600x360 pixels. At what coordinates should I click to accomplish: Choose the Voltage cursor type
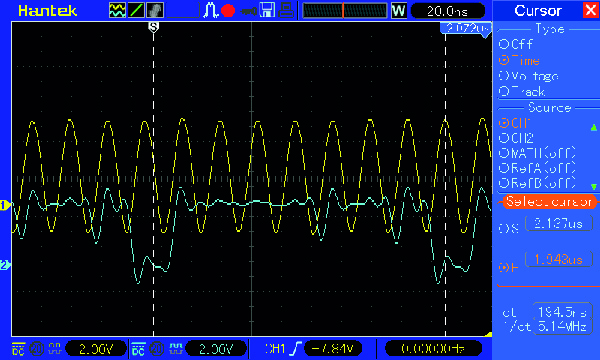pyautogui.click(x=529, y=76)
